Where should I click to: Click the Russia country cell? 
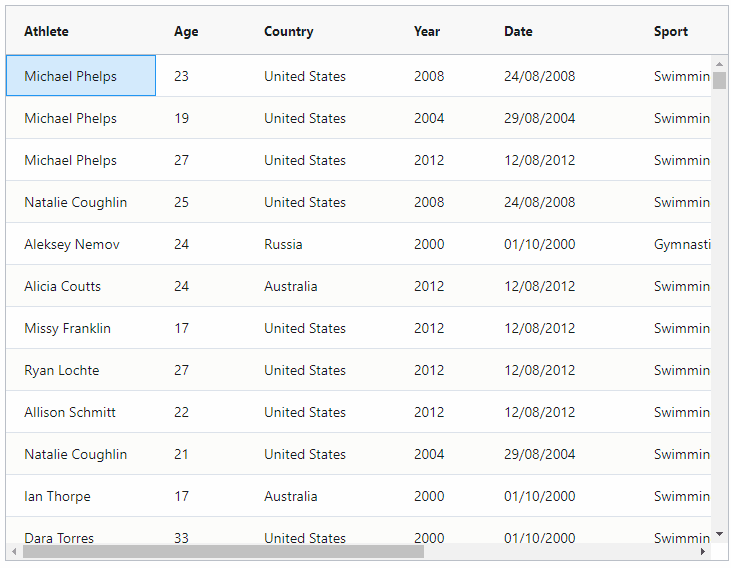283,244
